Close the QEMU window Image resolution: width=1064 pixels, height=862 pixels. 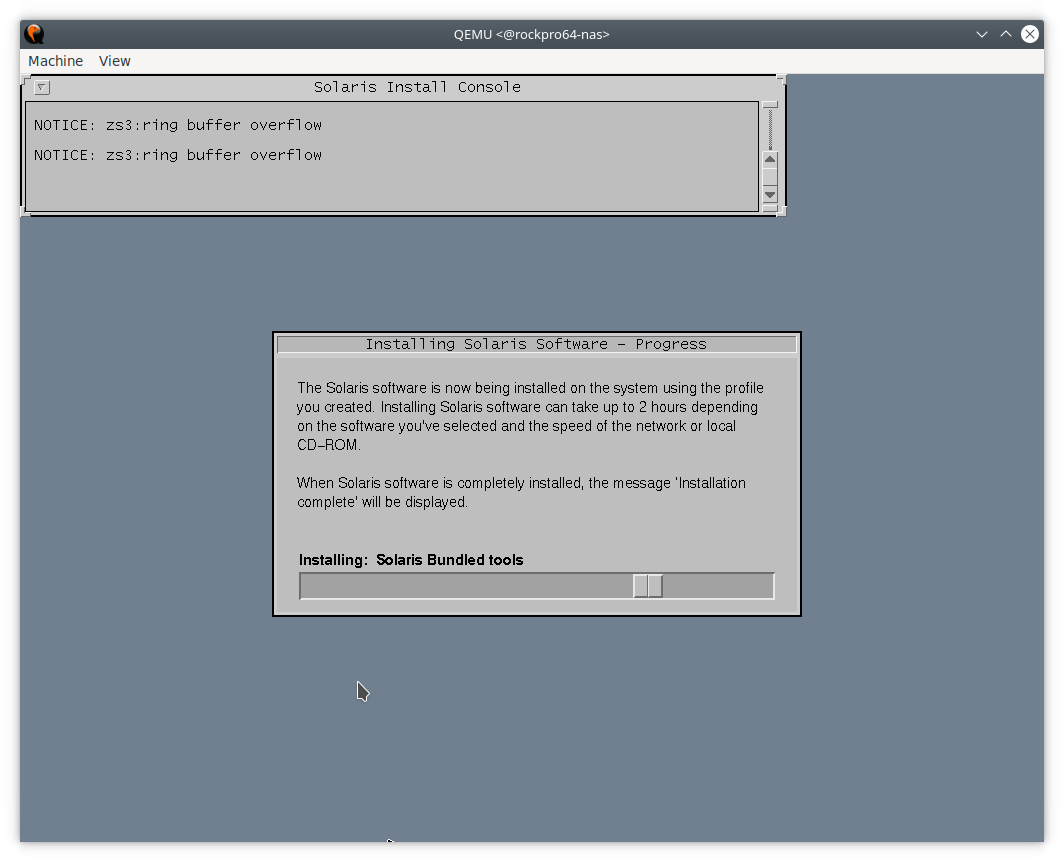point(1029,34)
